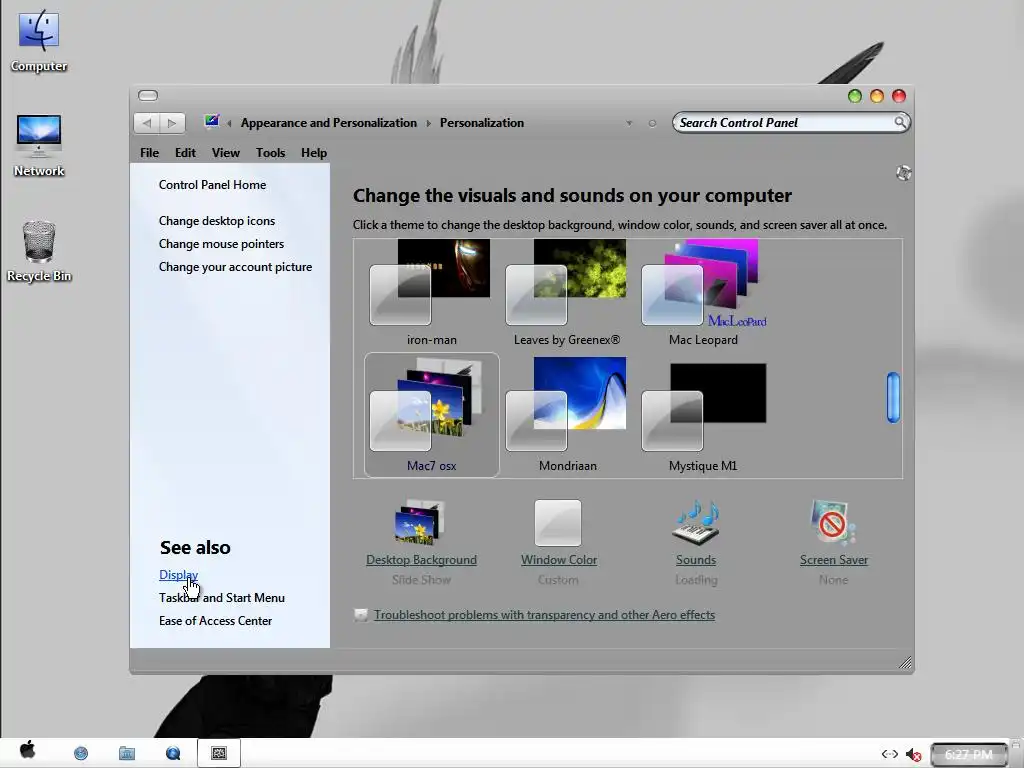
Task: Click the Sounds text link
Action: (696, 560)
